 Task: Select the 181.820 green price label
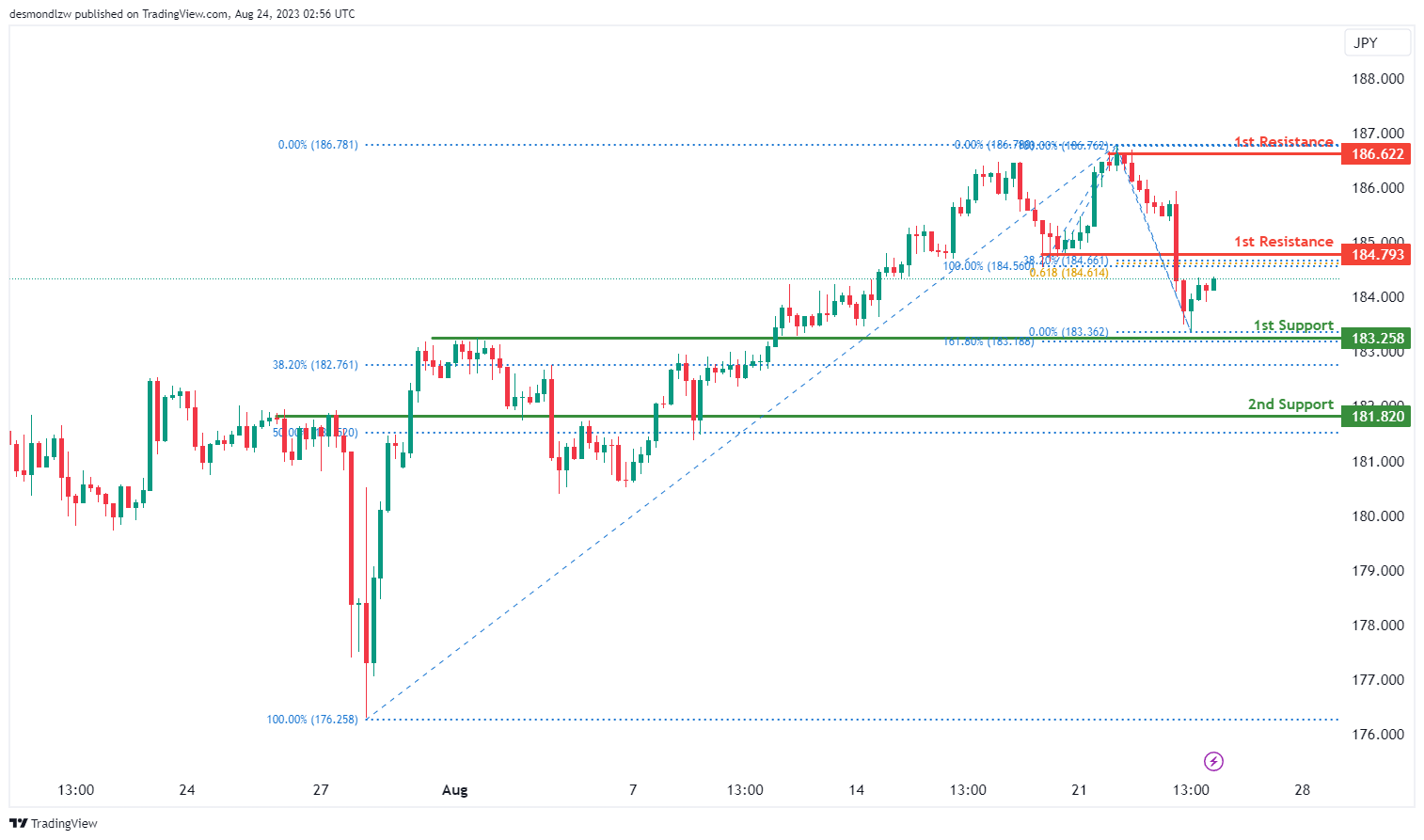1378,417
